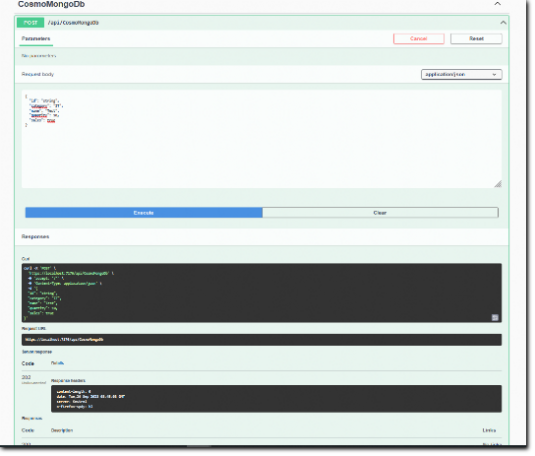Click the "Code" column header under Server response
This screenshot has width=535, height=456.
(x=28, y=364)
